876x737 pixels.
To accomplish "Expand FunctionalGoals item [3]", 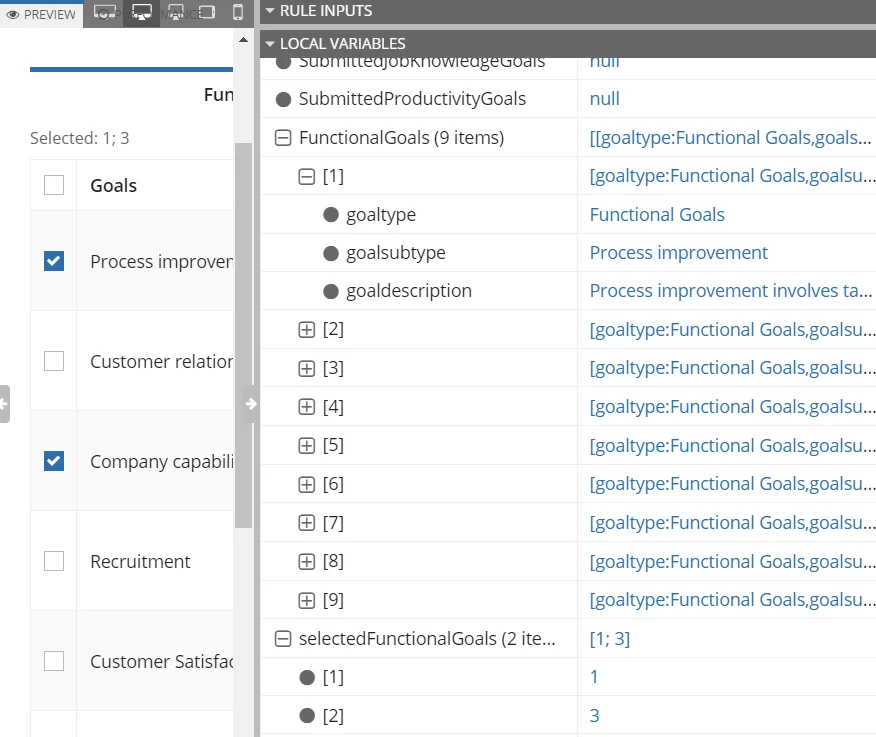I will pyautogui.click(x=307, y=369).
